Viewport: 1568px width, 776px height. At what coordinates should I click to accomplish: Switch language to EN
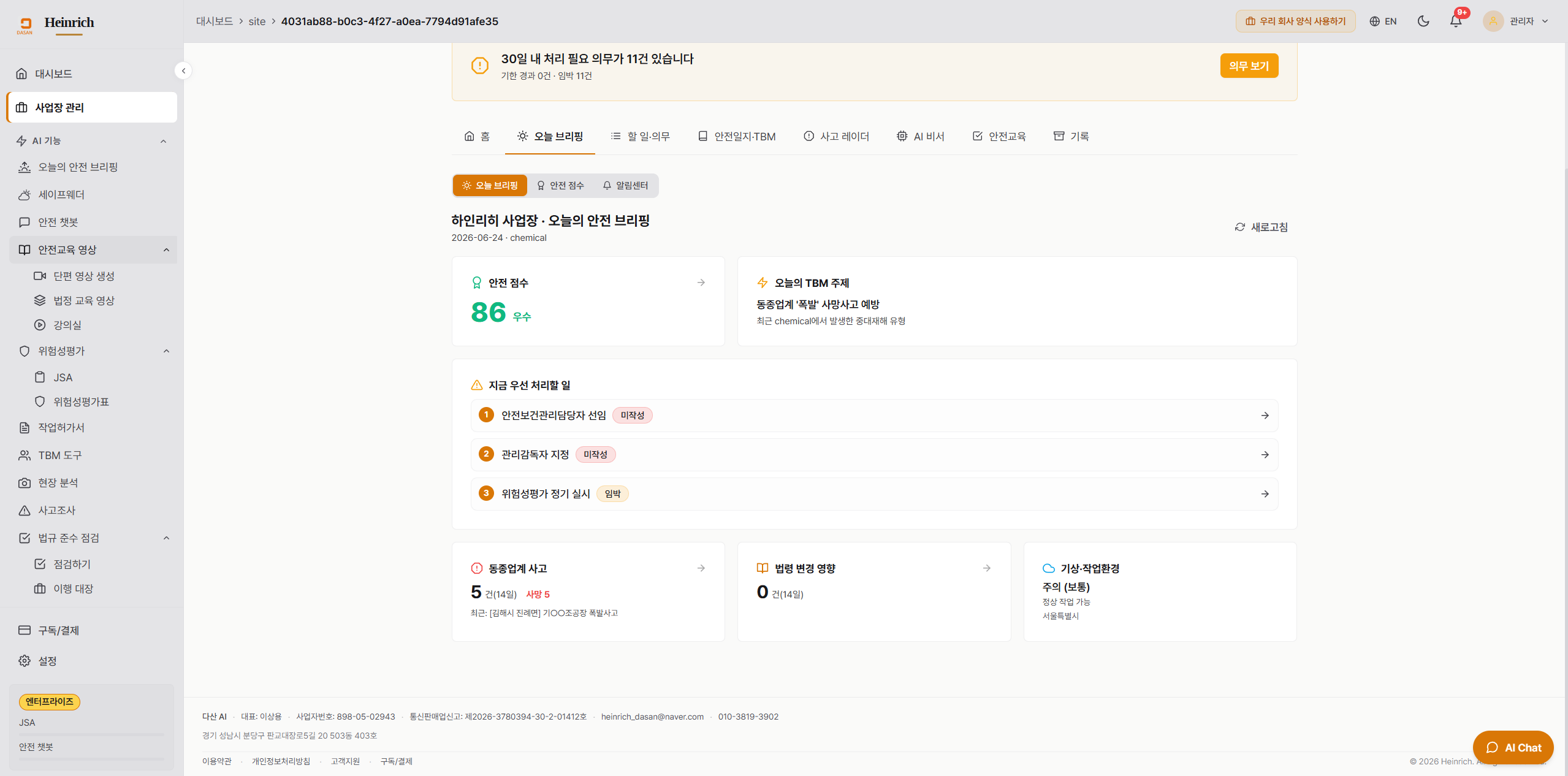[1383, 21]
